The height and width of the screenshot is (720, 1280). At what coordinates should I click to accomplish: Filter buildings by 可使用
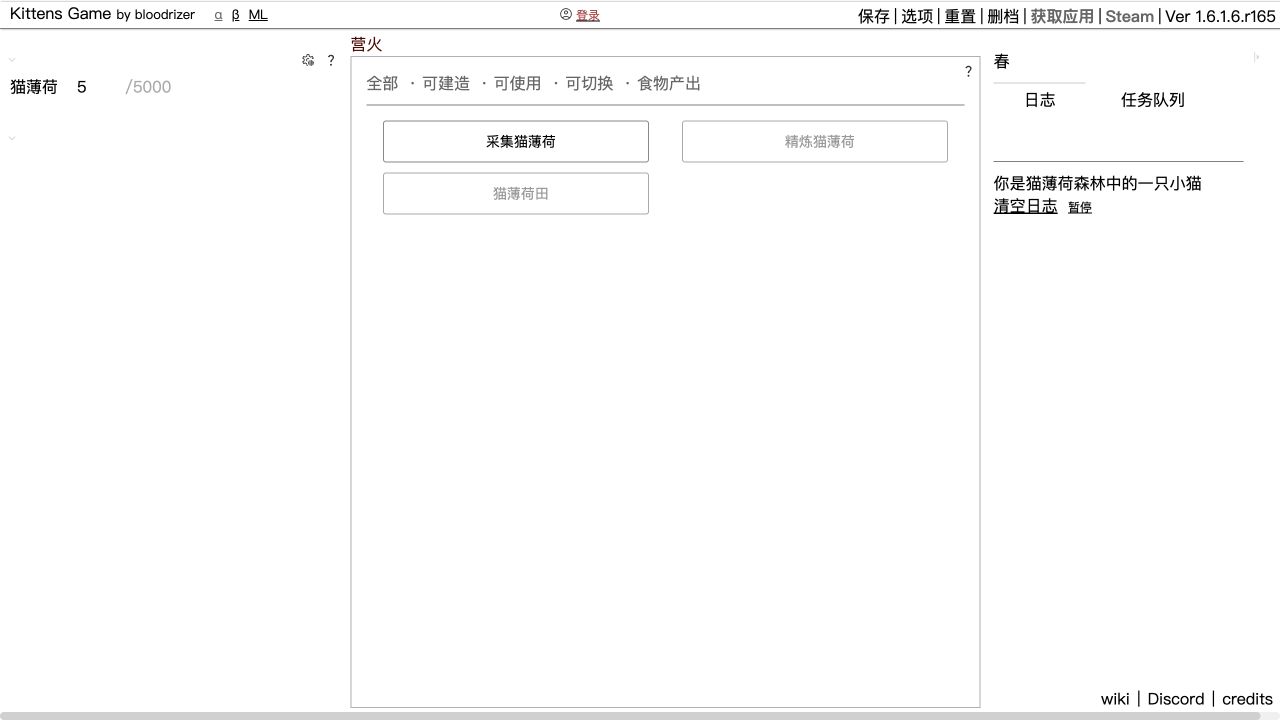point(518,83)
